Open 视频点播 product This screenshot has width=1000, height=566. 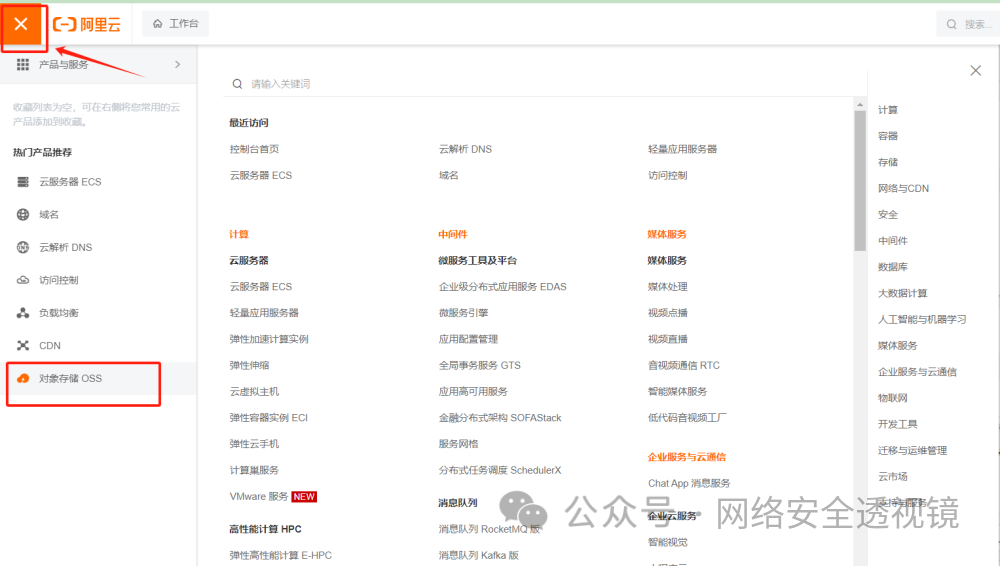[x=668, y=313]
